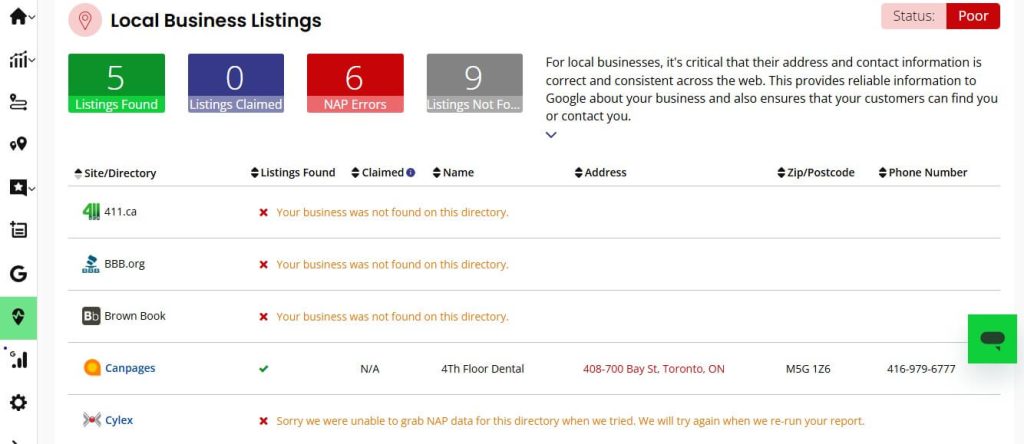The image size is (1024, 444).
Task: Expand the business listings description chevron
Action: [551, 135]
